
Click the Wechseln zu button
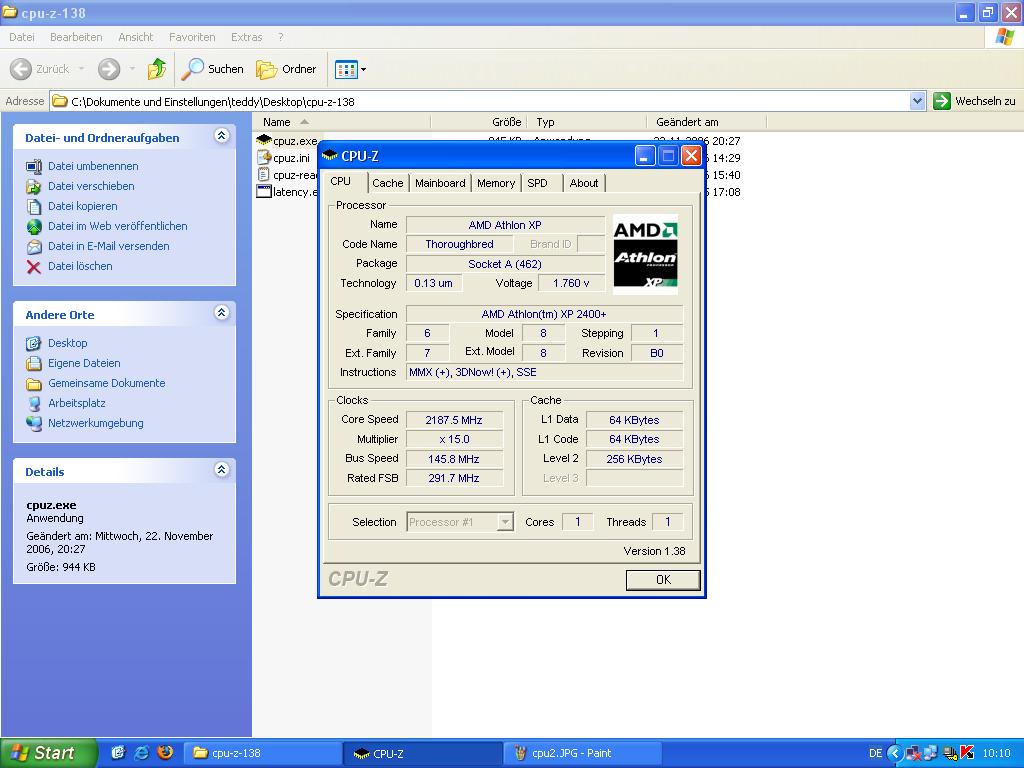975,101
